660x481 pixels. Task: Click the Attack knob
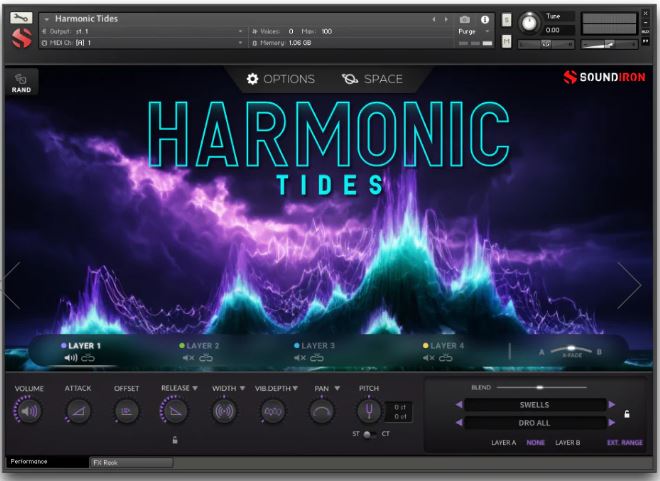(78, 411)
